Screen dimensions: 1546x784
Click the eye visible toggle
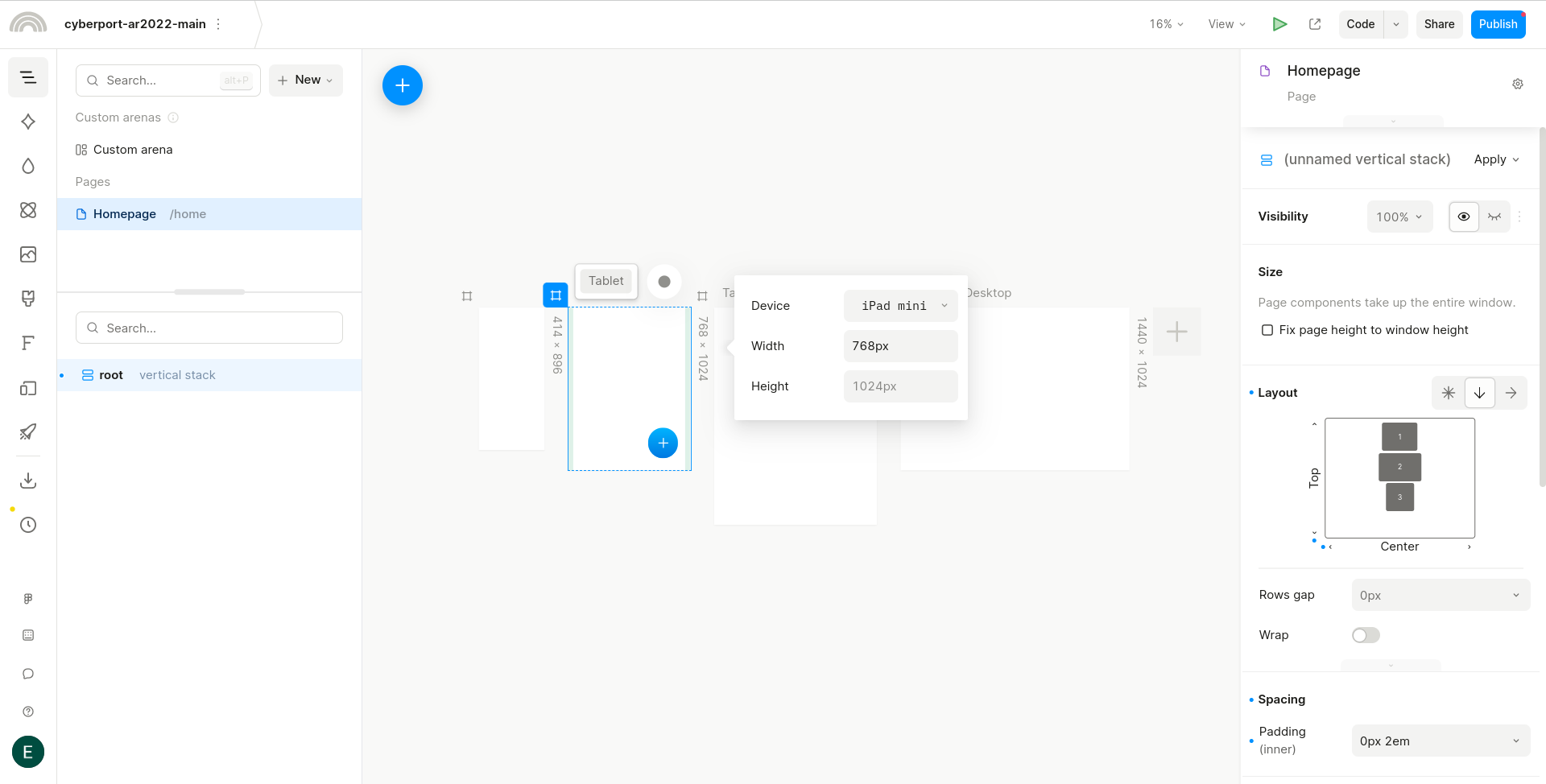1464,217
